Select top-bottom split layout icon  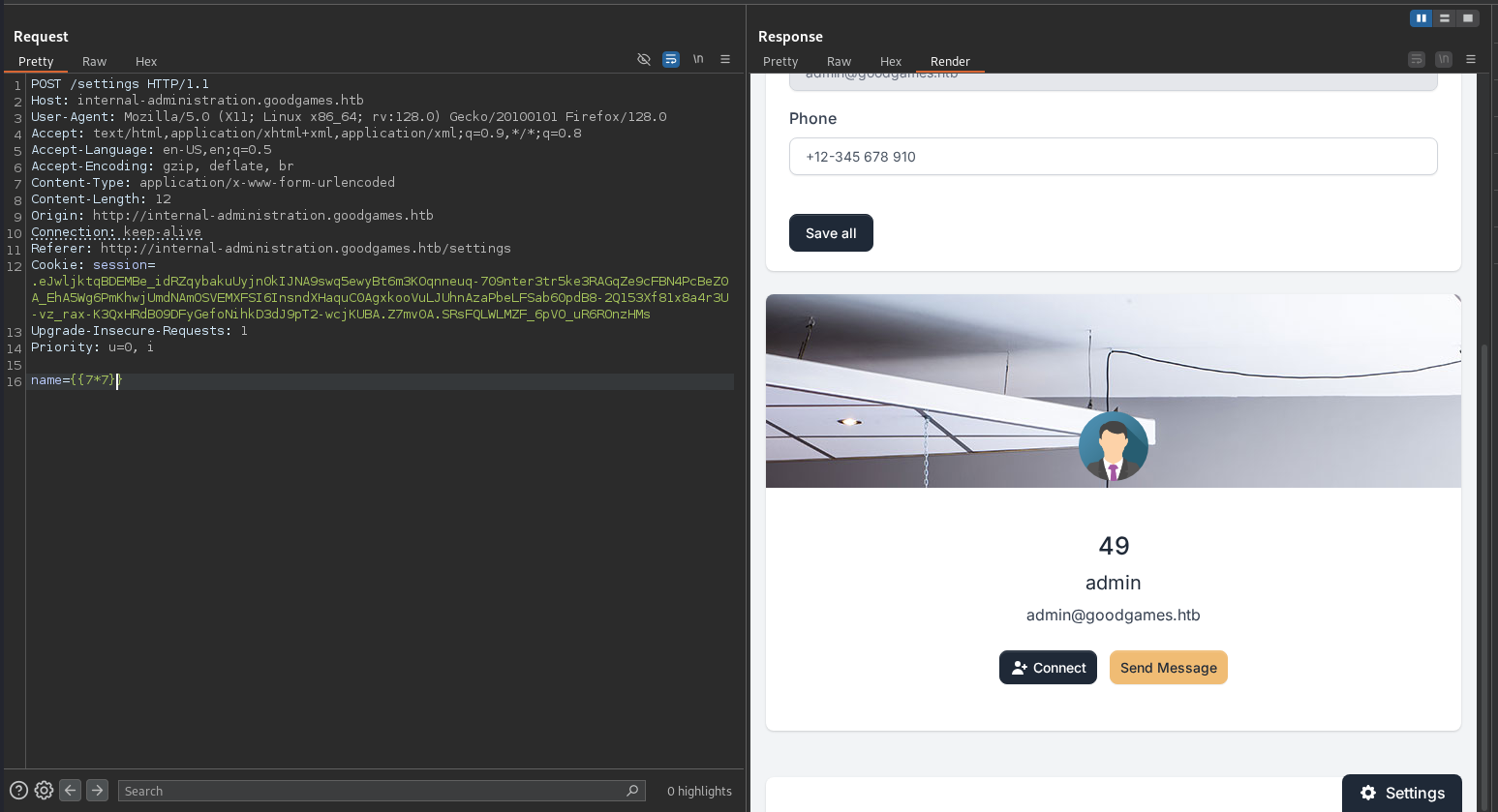pos(1445,18)
